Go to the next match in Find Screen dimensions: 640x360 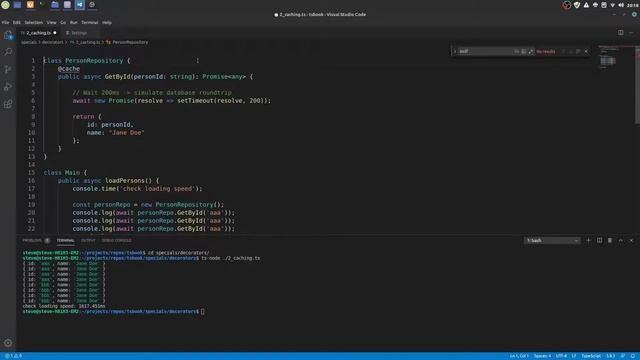pos(571,51)
